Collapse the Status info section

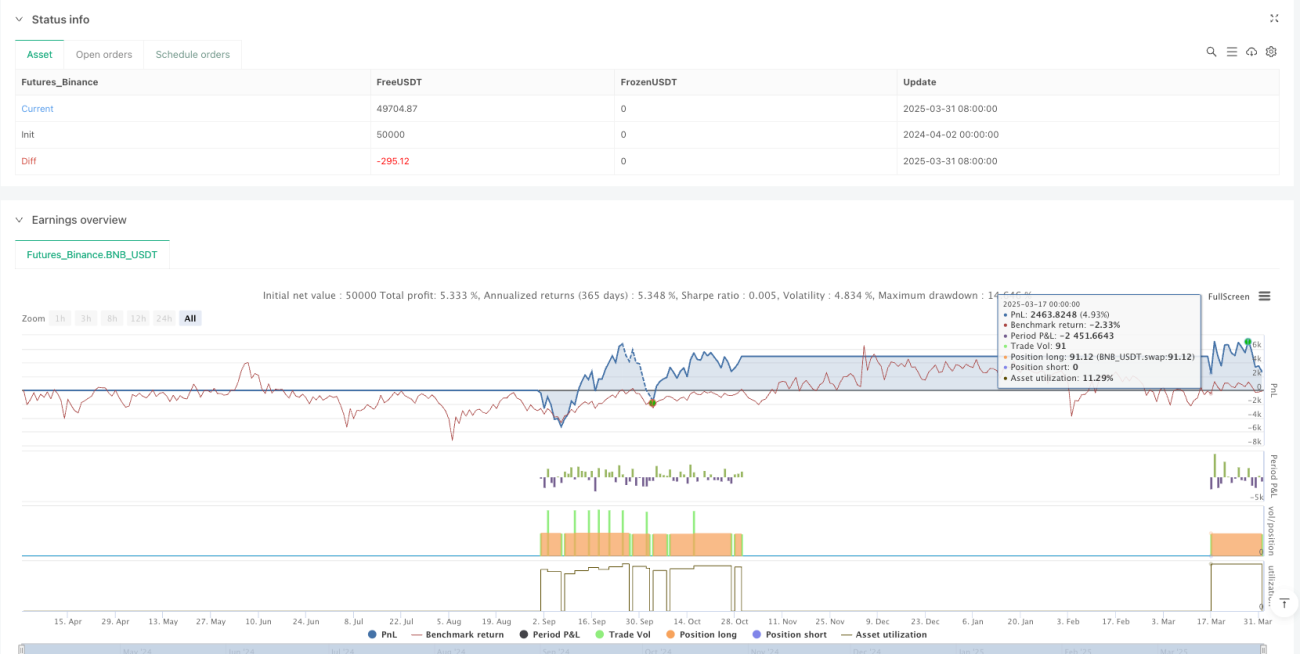(19, 19)
